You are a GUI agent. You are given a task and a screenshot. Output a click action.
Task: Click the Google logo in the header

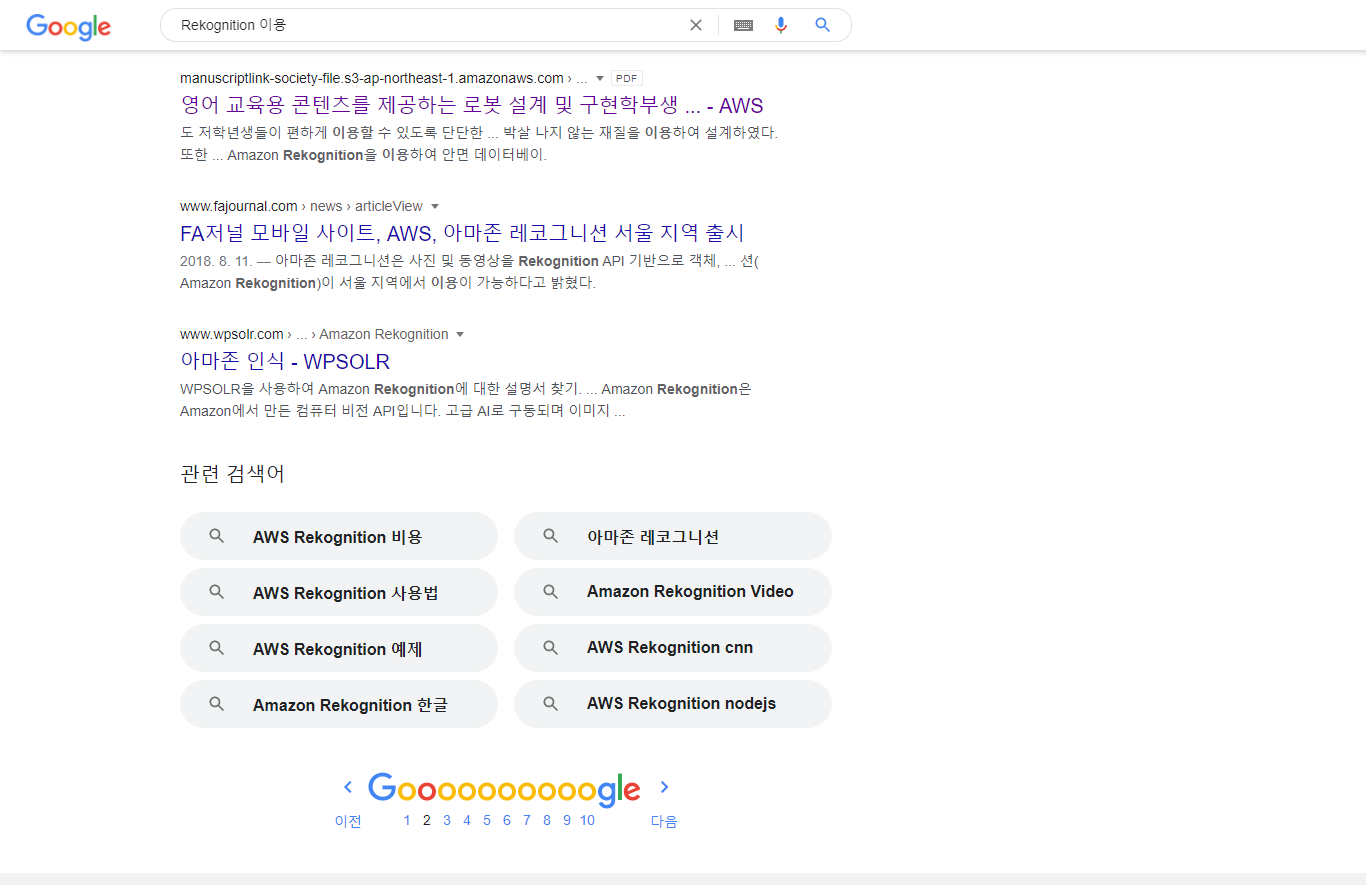68,26
